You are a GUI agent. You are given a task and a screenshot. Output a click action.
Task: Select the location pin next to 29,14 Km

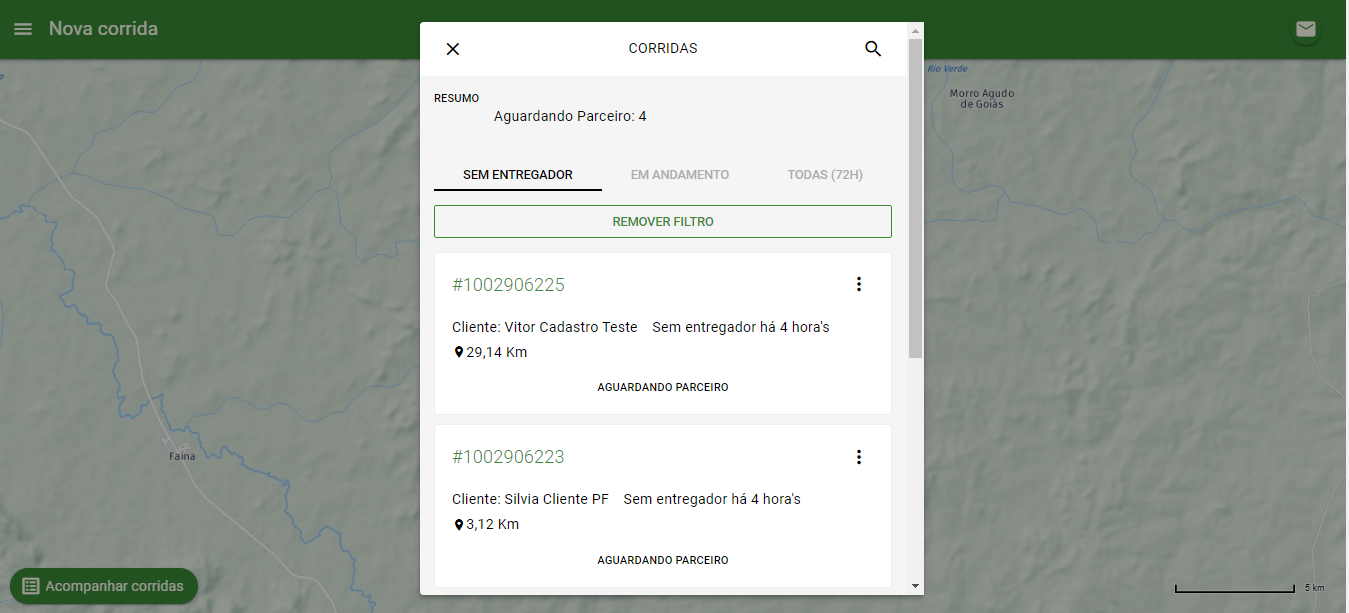pyautogui.click(x=459, y=352)
